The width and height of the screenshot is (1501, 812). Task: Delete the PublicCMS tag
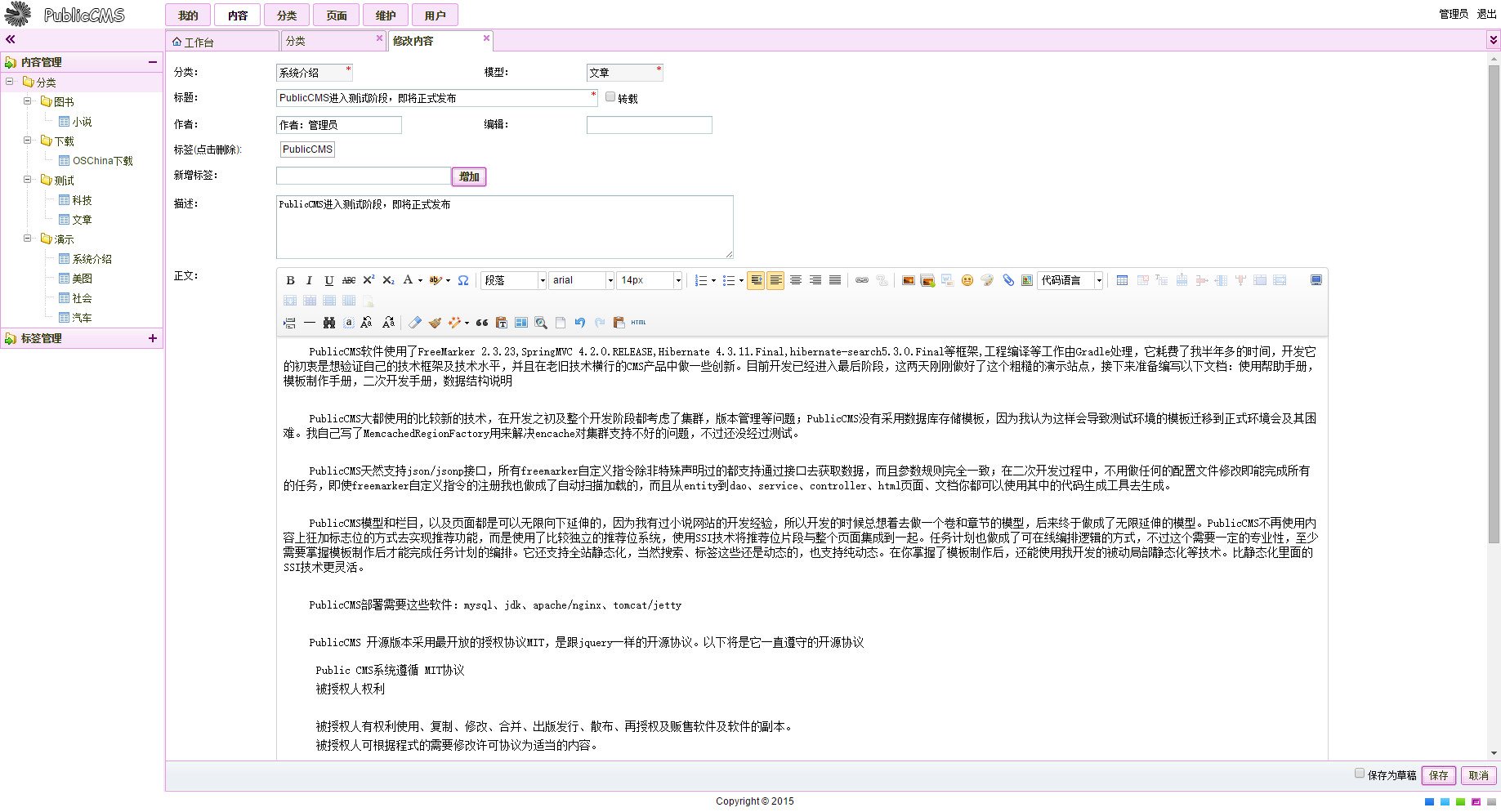[307, 149]
